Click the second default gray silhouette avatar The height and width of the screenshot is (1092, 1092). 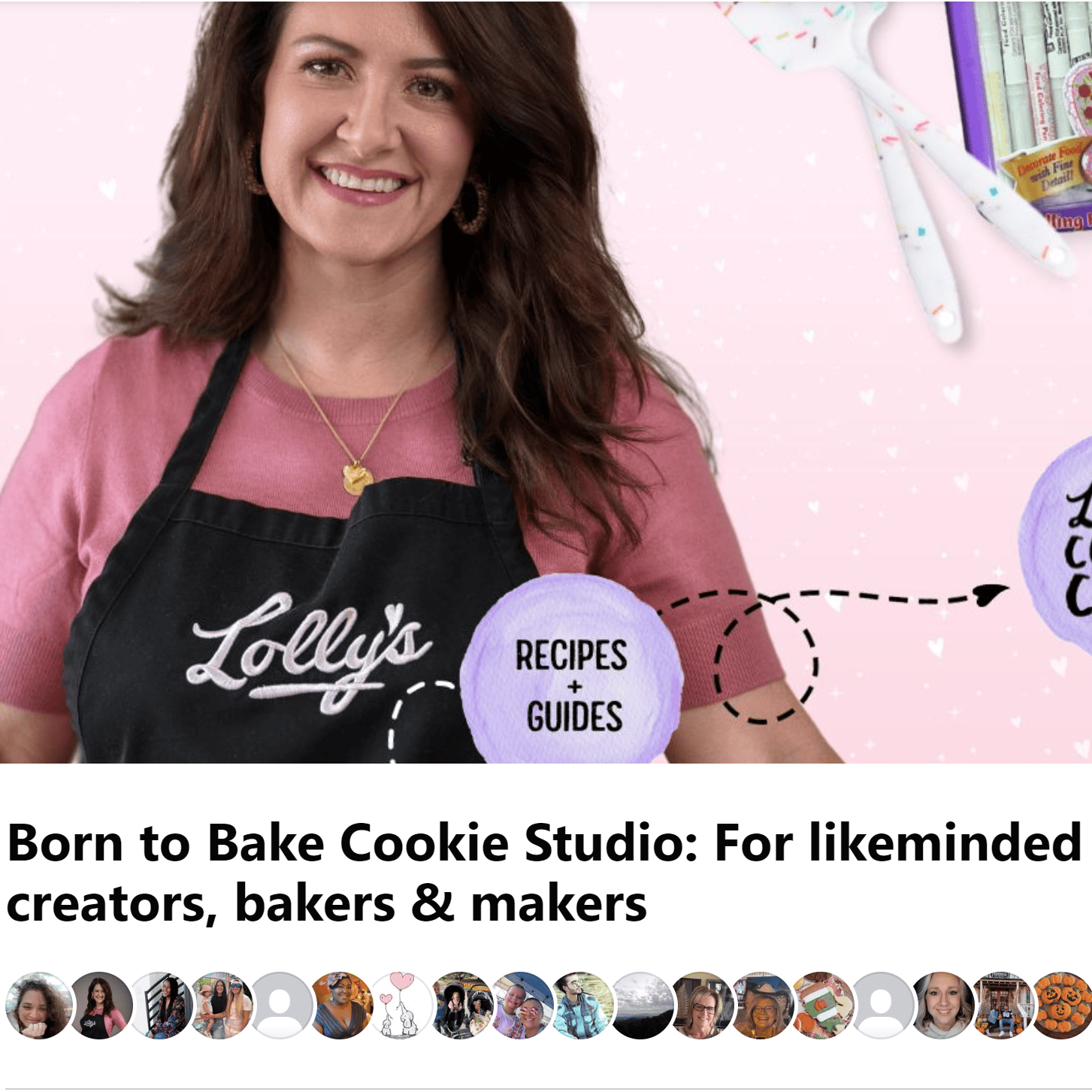tap(882, 1006)
